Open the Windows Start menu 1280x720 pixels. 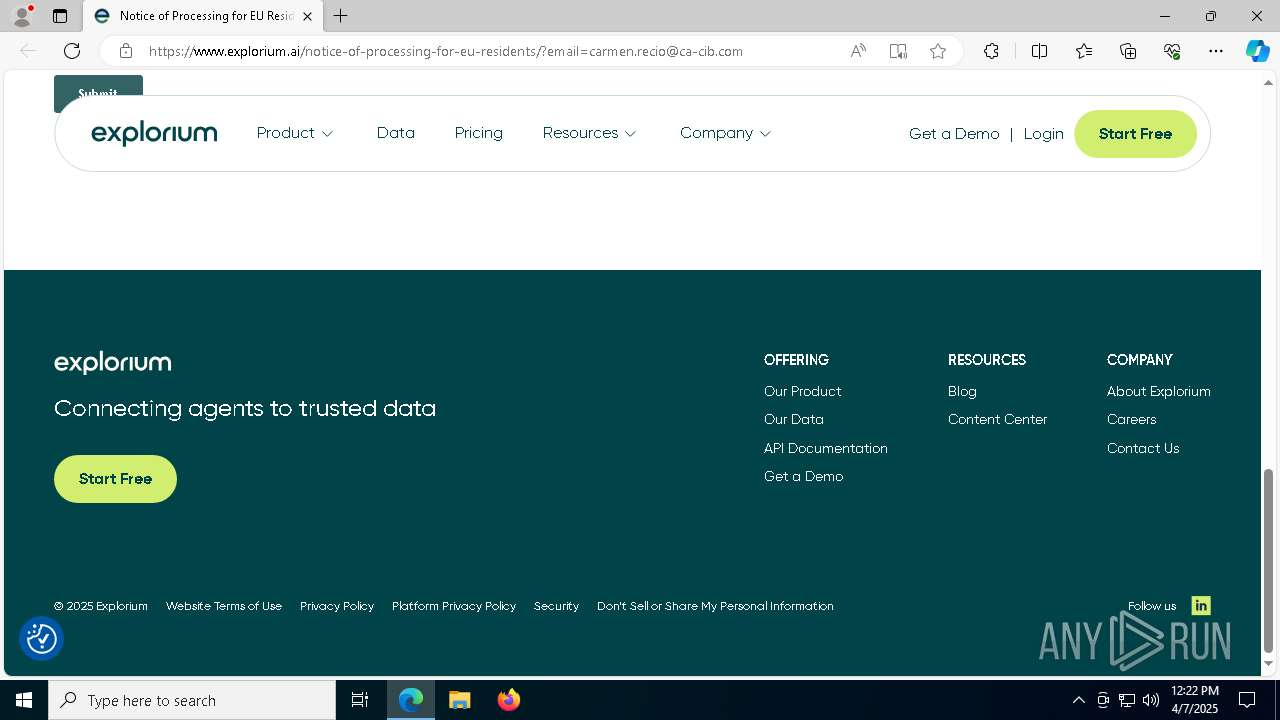pyautogui.click(x=24, y=700)
